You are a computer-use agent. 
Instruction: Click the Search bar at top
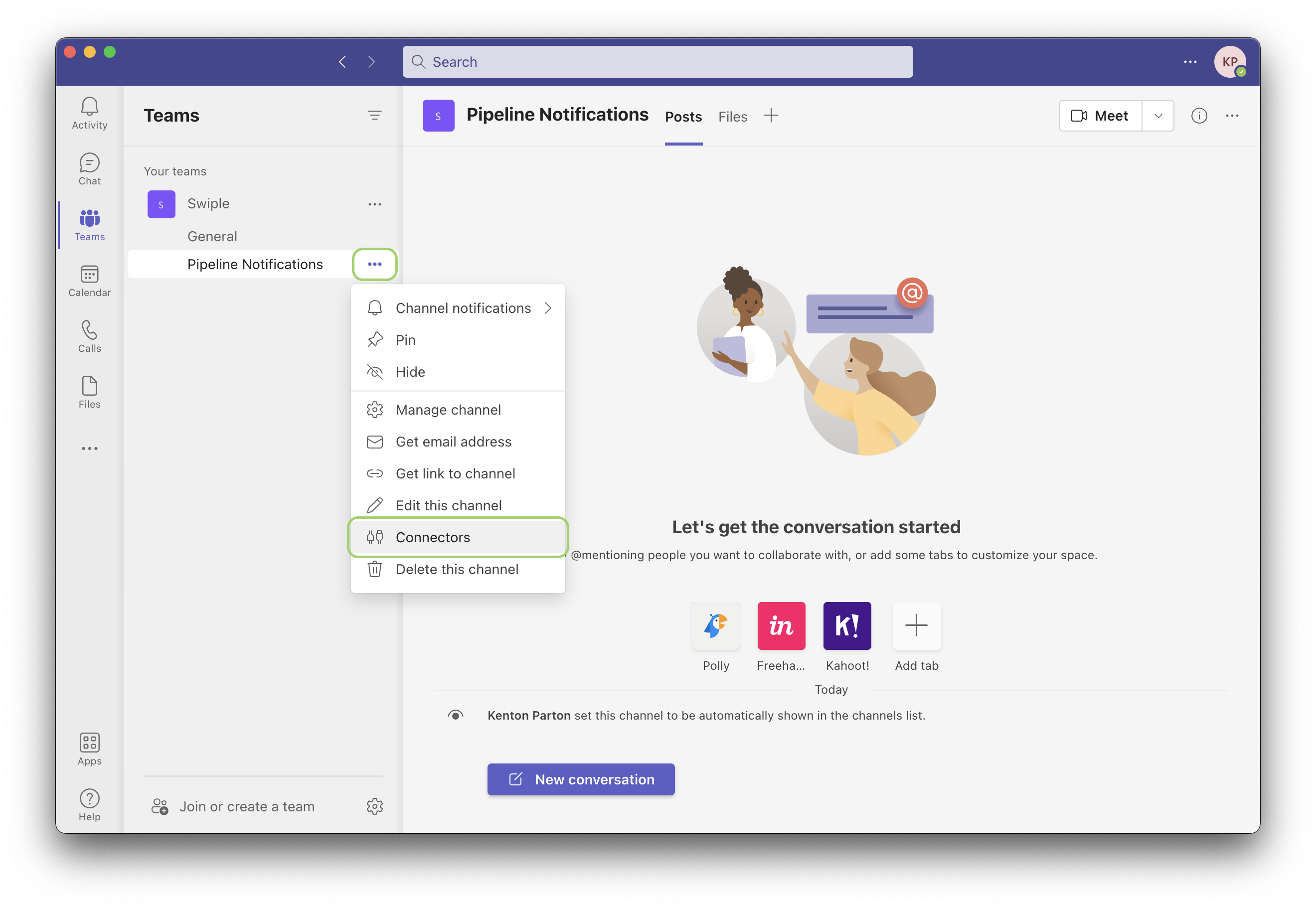pos(657,61)
